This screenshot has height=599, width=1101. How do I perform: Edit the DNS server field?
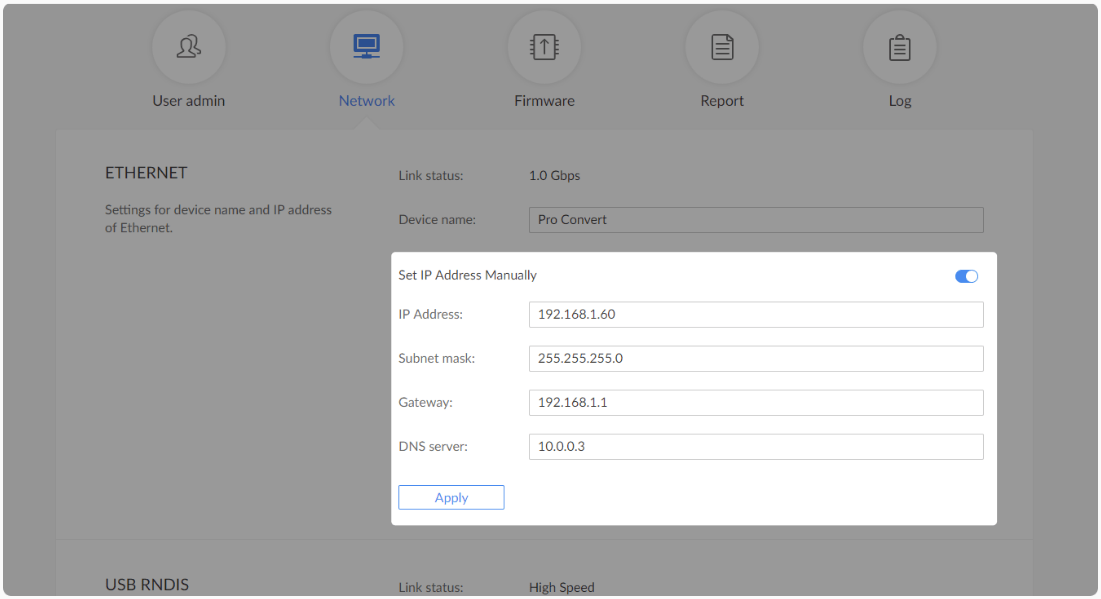click(x=756, y=447)
